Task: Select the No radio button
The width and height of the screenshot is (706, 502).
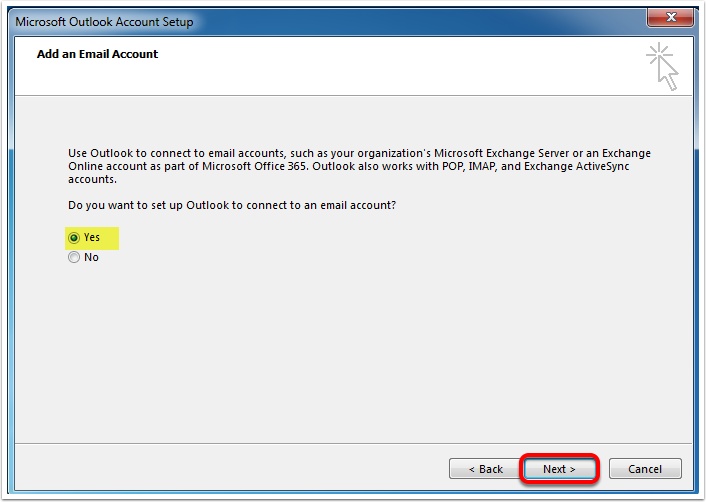Action: pos(74,257)
